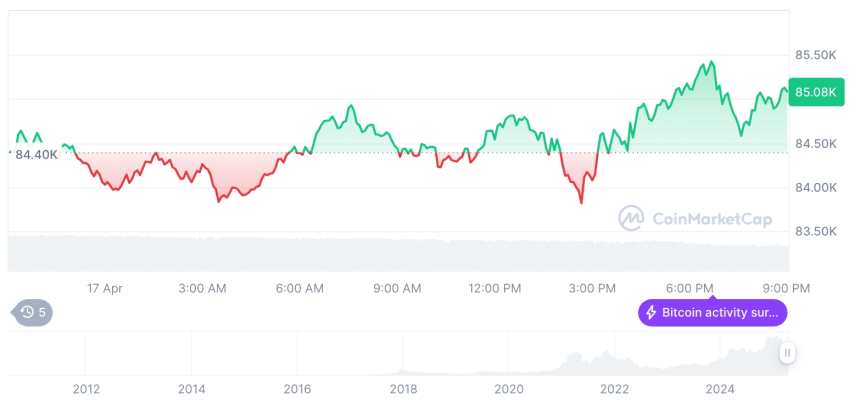
Task: Select 2022 on the overview timeline
Action: coord(614,388)
